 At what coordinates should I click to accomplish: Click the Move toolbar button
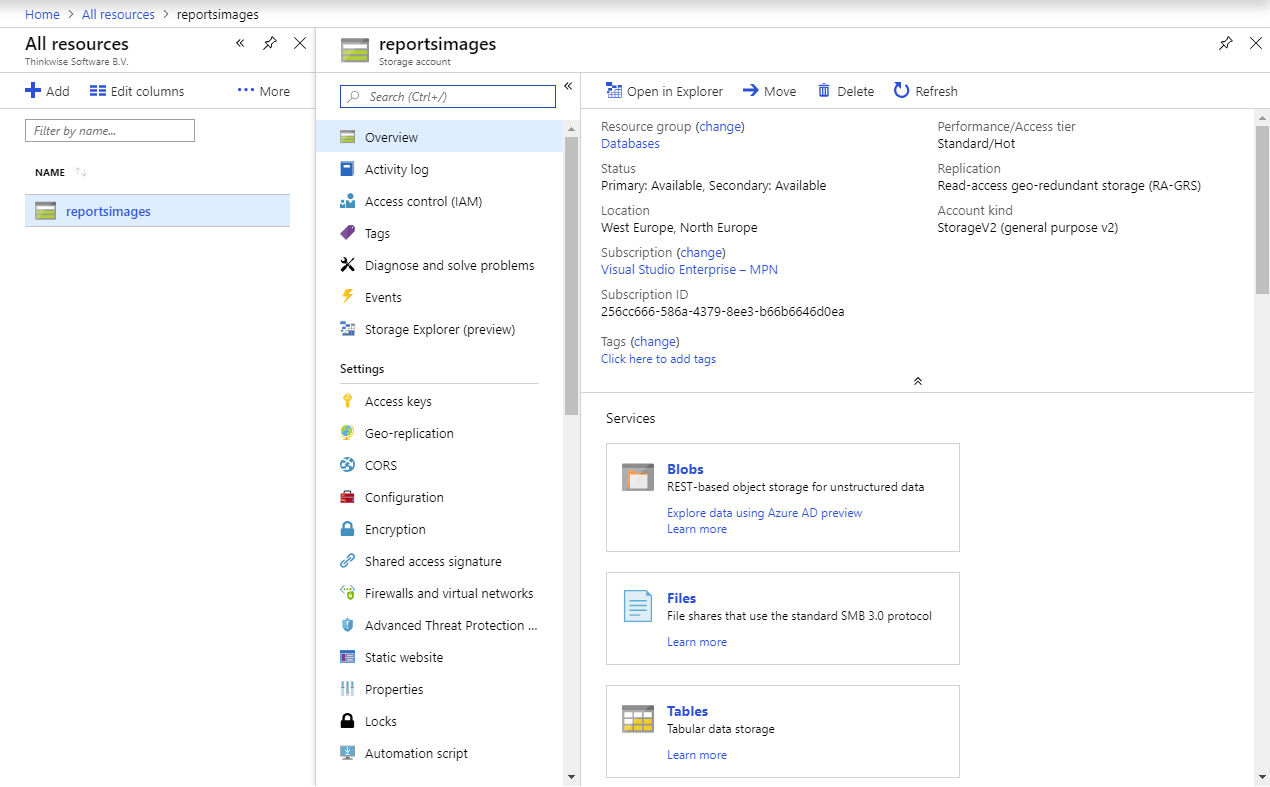pyautogui.click(x=769, y=91)
